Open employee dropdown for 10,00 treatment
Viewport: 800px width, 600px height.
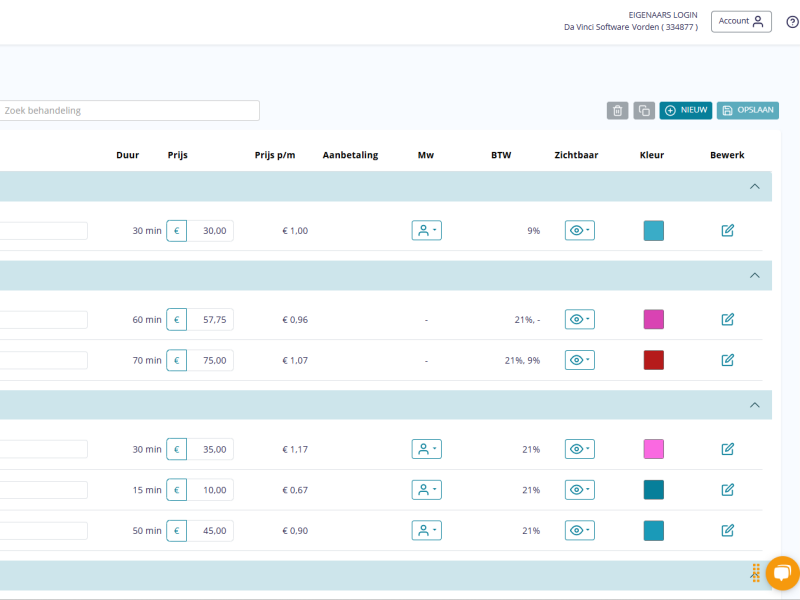coord(427,490)
